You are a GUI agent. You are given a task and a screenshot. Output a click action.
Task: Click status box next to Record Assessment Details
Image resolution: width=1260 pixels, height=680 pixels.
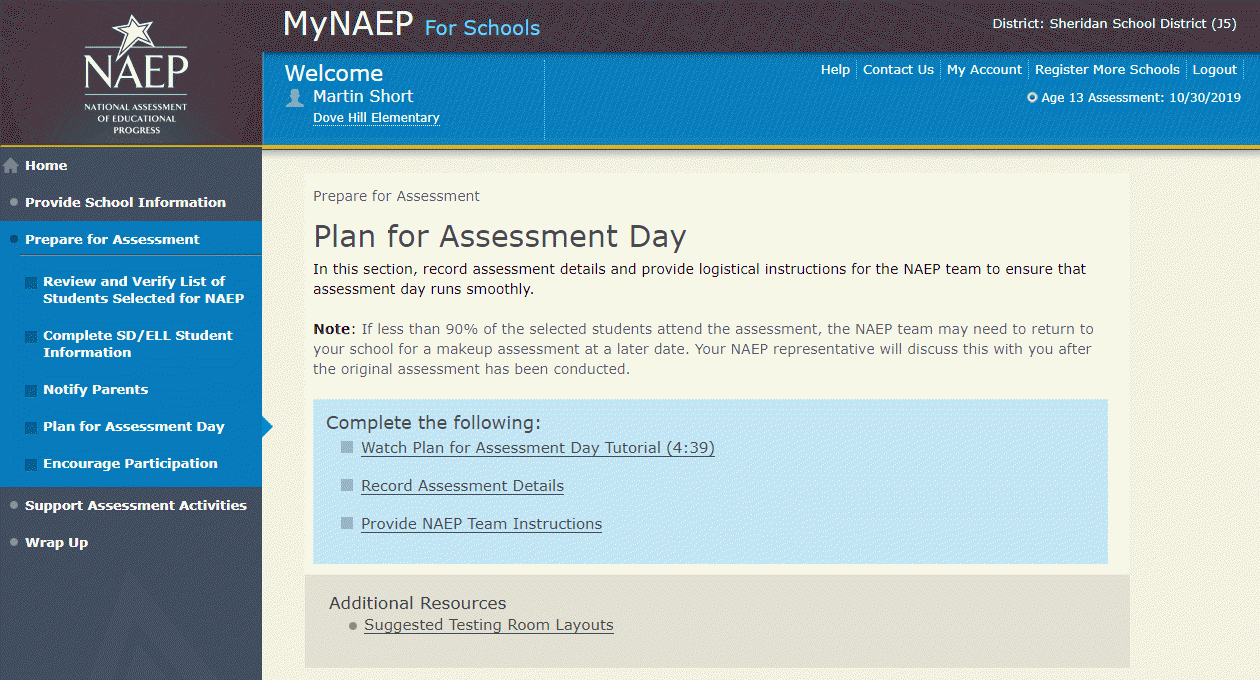(x=347, y=485)
